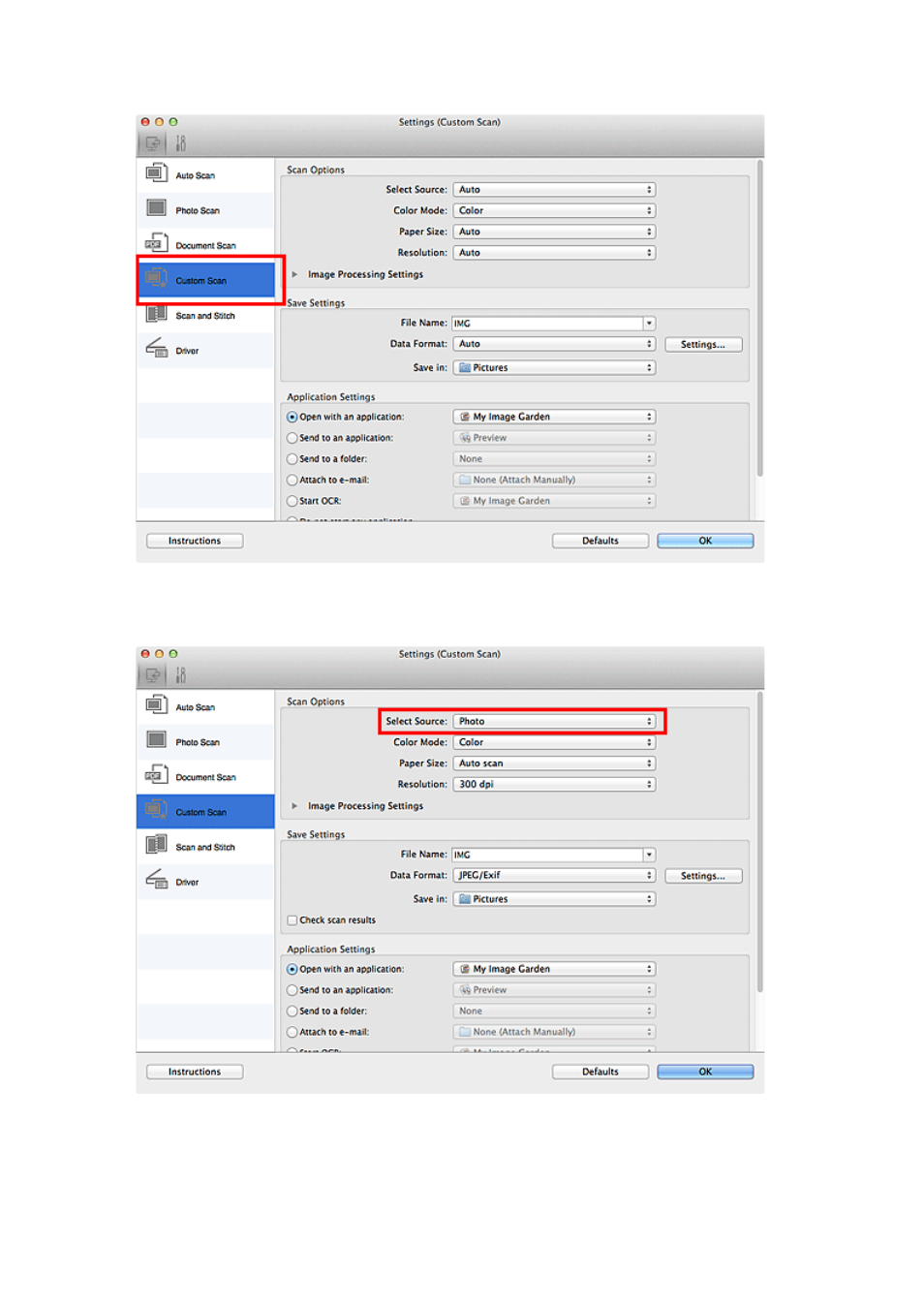Click scan-from-computer toolbar icon in the lower window
The width and height of the screenshot is (924, 1307).
[152, 675]
